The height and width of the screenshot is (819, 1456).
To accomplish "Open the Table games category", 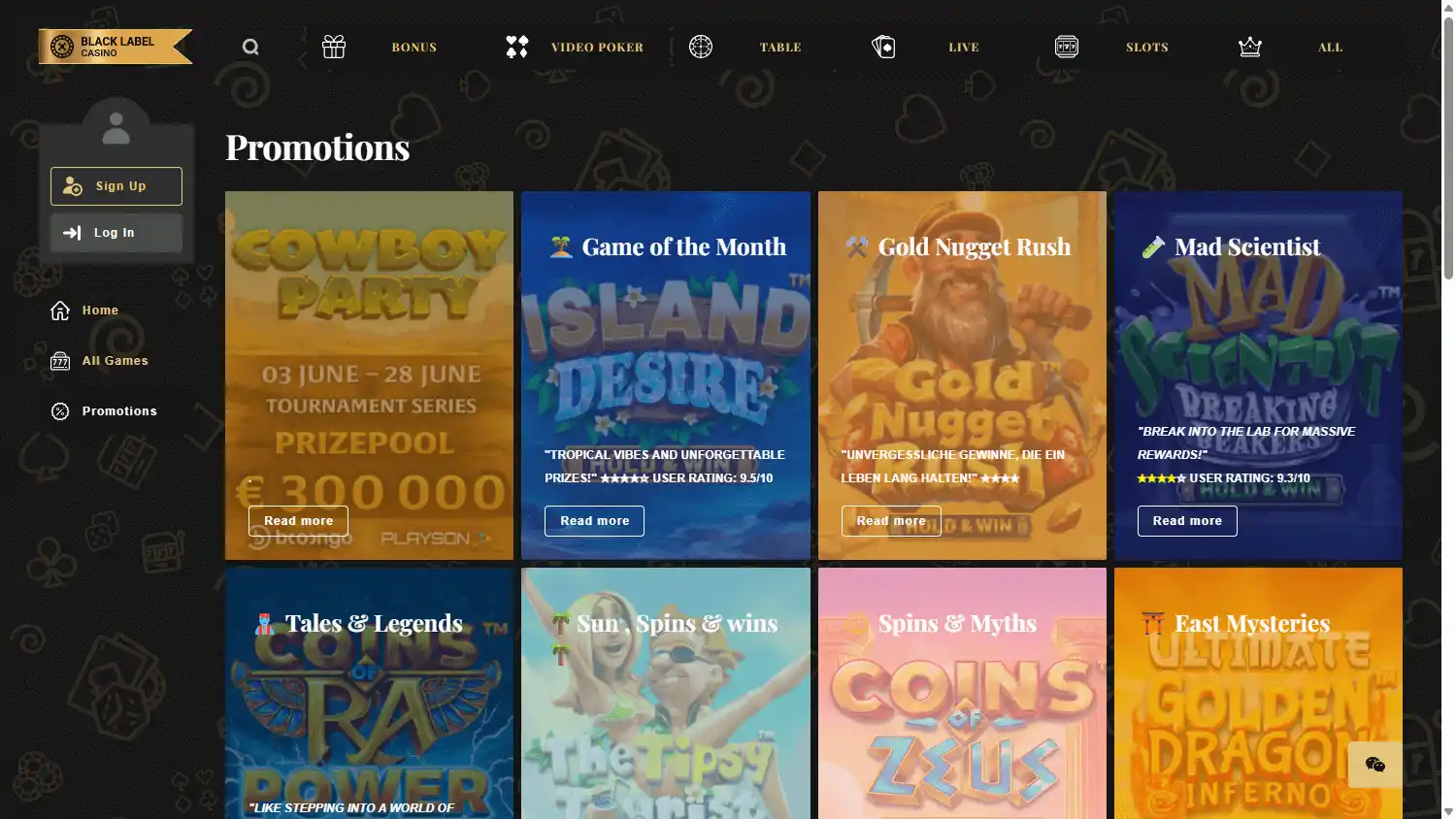I will pyautogui.click(x=780, y=48).
